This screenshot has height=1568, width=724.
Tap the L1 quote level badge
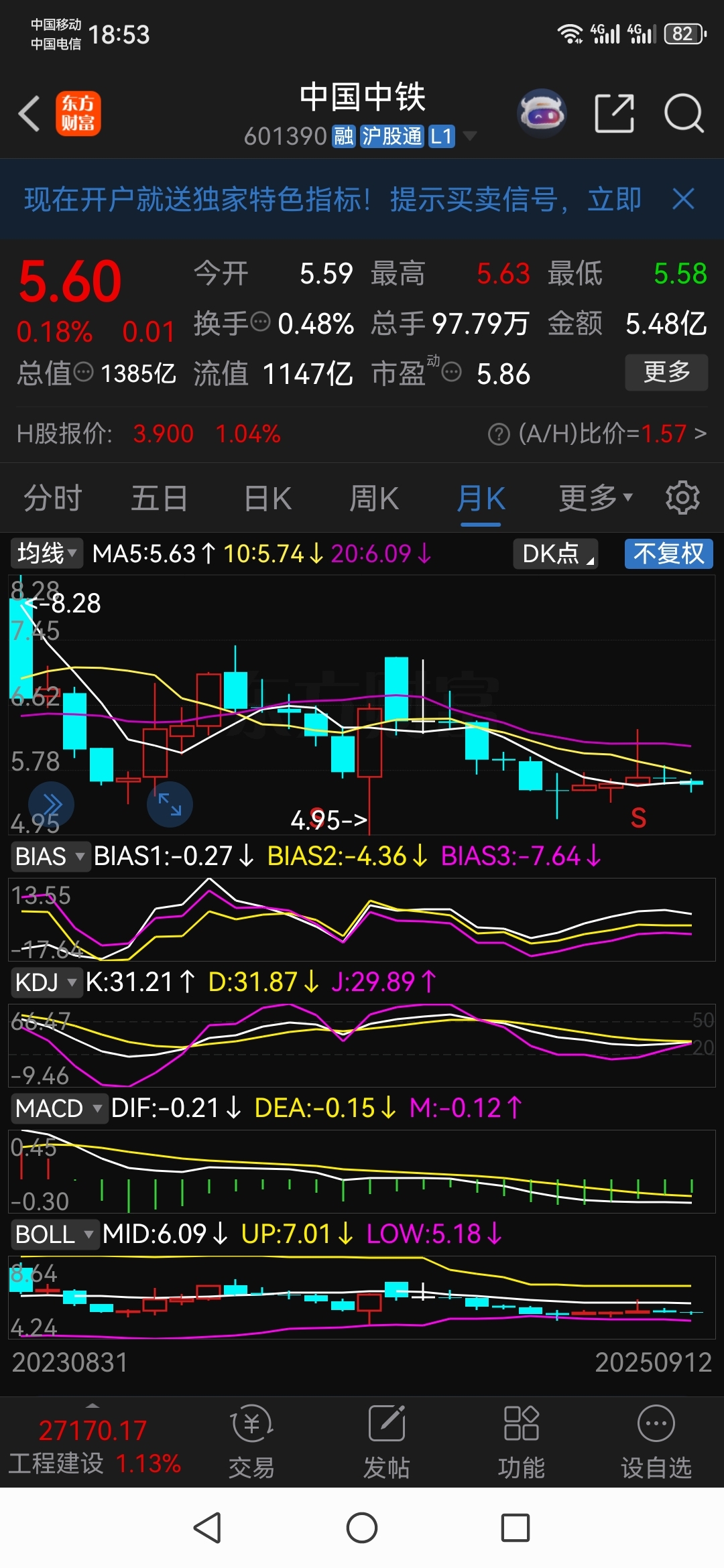(x=441, y=137)
